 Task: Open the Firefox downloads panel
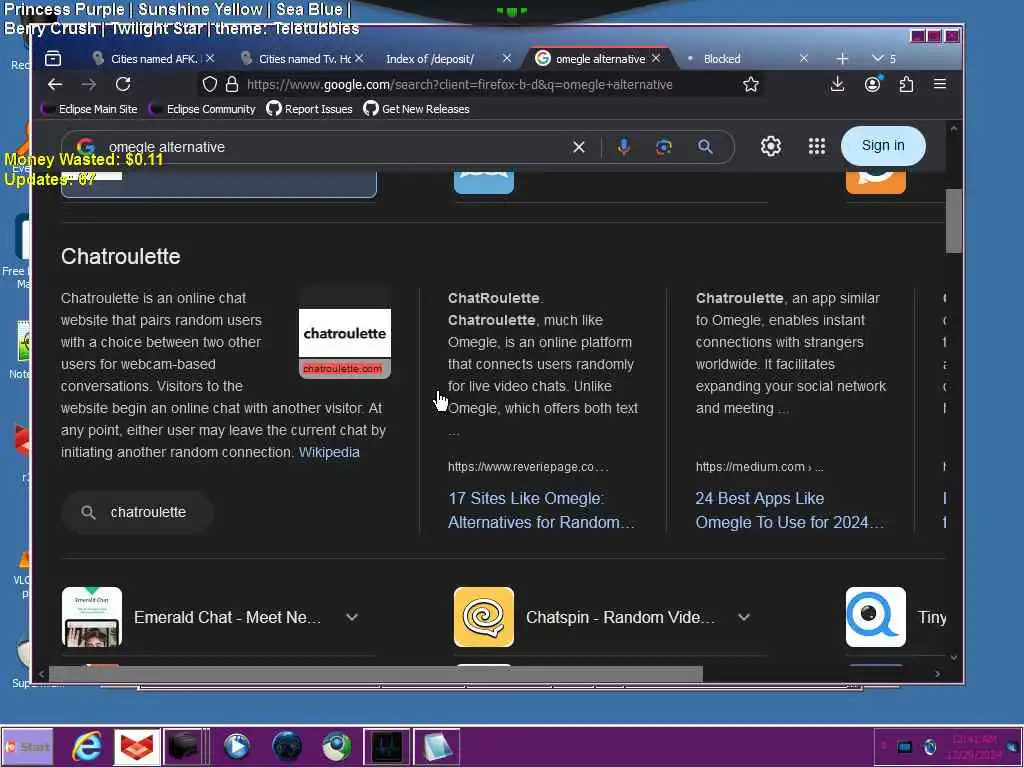[837, 84]
